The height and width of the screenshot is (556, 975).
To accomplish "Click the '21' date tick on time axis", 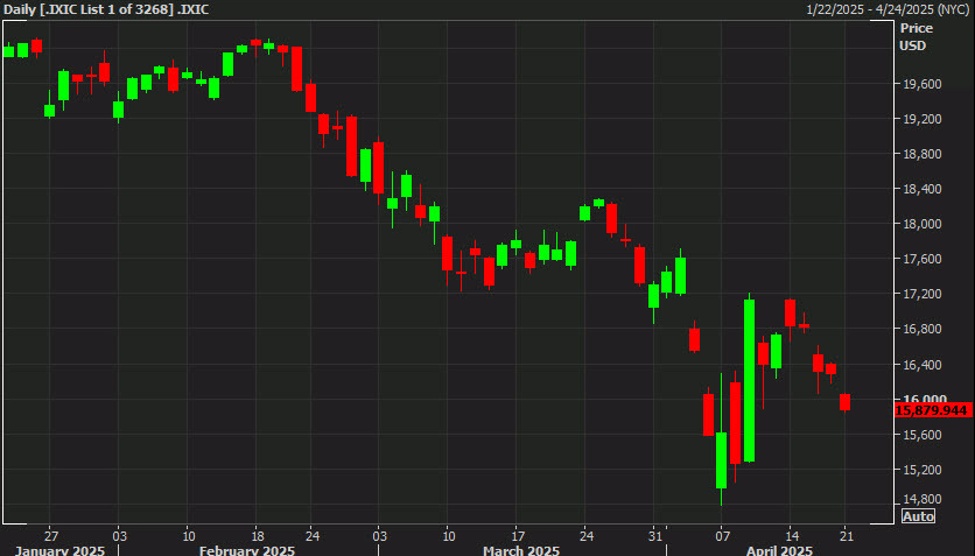I will [846, 533].
